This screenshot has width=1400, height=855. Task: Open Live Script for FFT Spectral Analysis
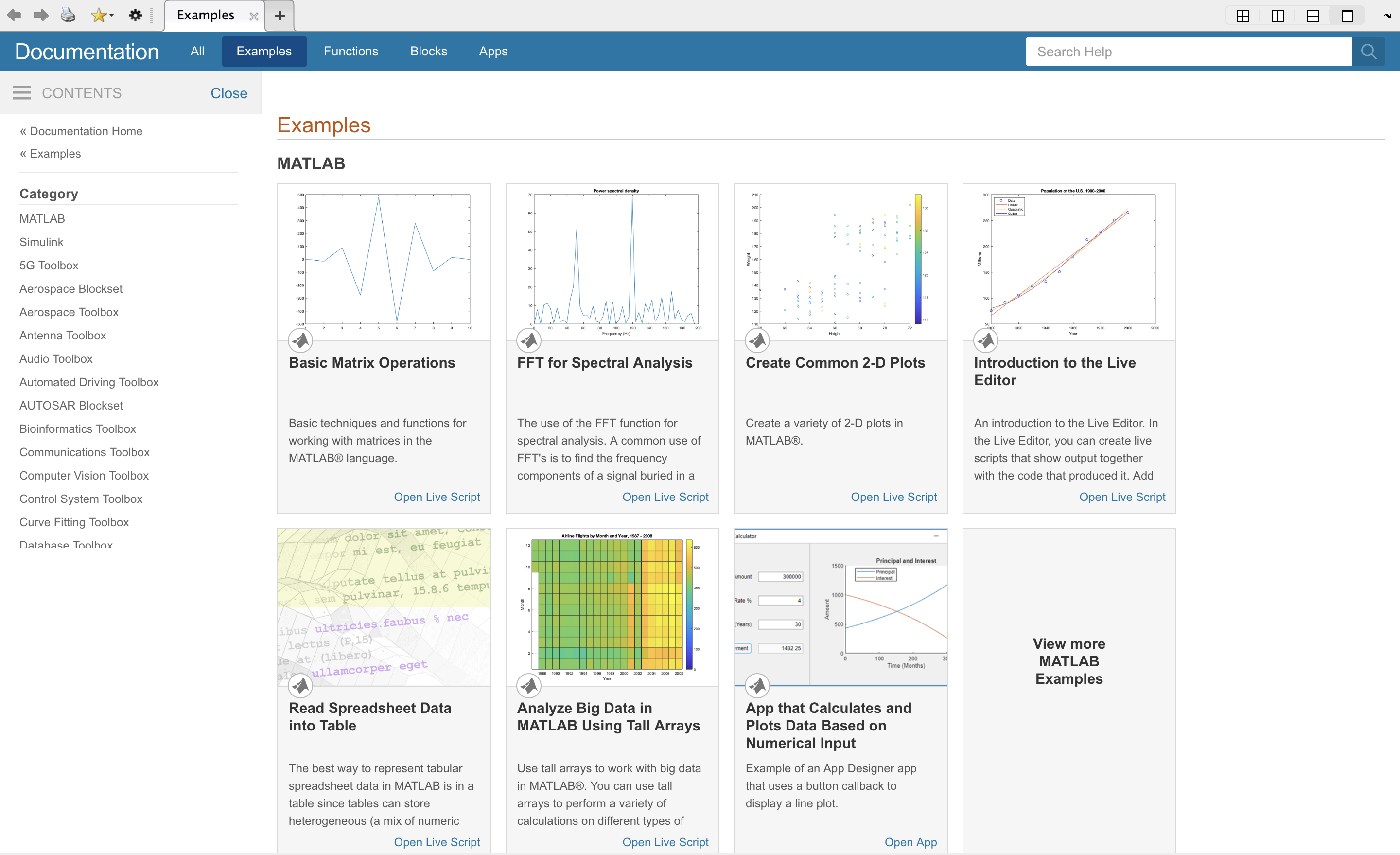click(x=665, y=497)
